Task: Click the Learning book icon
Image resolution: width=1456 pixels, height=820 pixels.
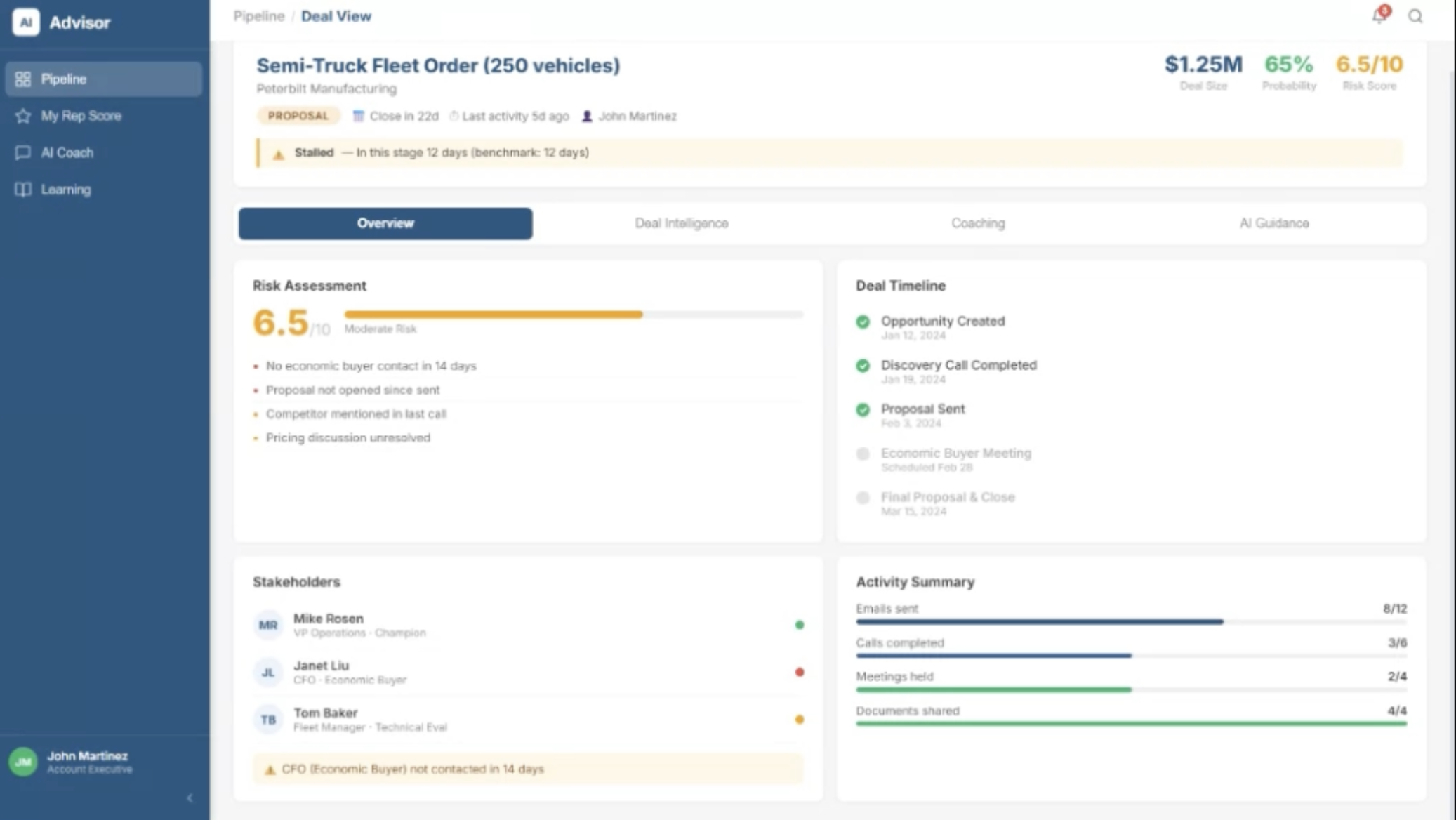Action: point(23,190)
